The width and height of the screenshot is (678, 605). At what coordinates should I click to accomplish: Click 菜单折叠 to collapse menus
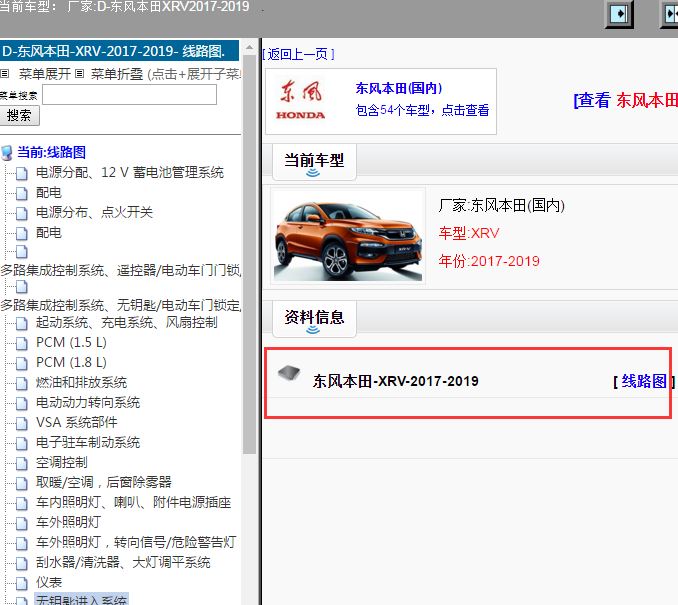coord(117,74)
